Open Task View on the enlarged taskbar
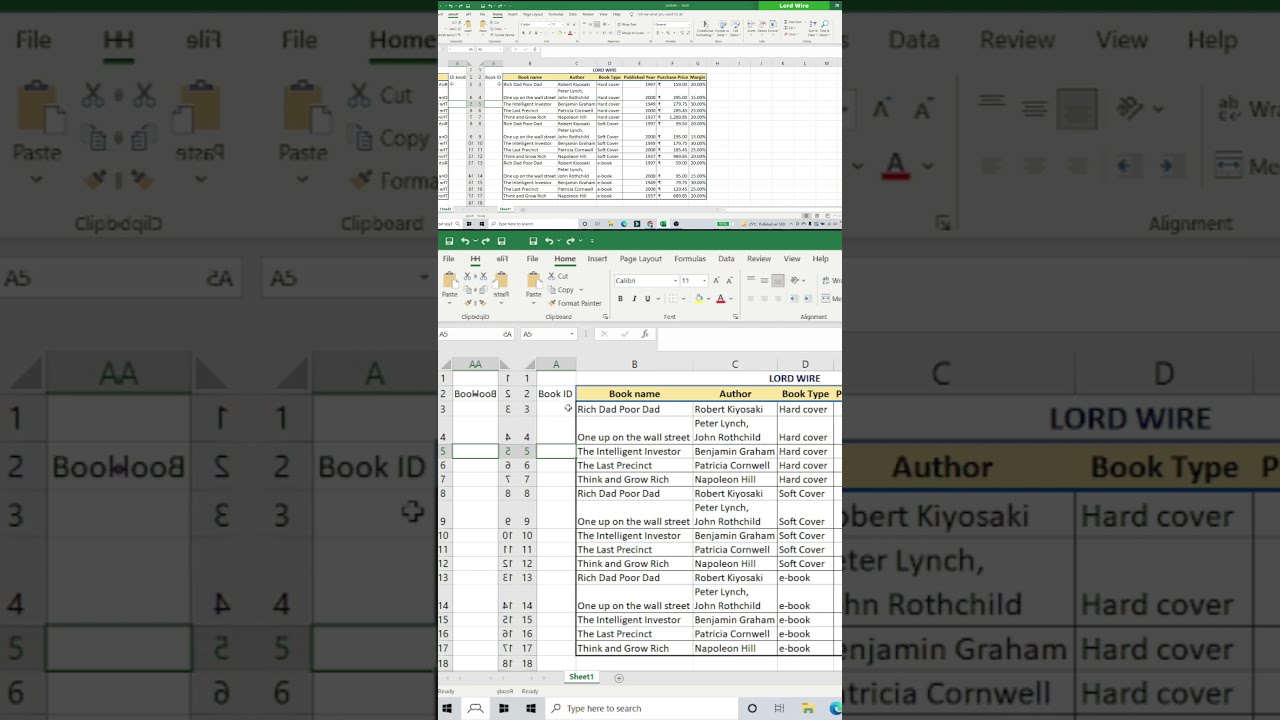 point(780,709)
